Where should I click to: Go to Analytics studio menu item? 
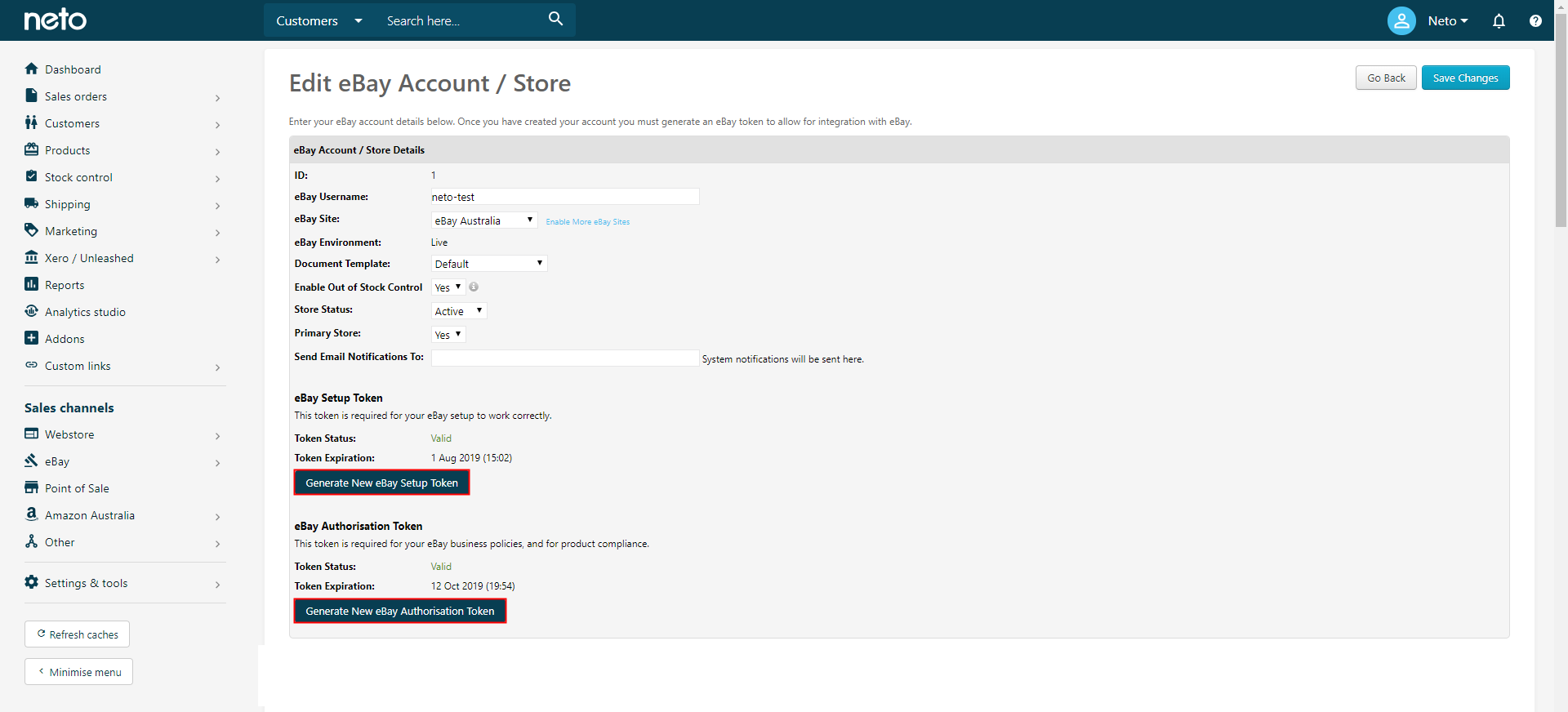click(x=85, y=312)
